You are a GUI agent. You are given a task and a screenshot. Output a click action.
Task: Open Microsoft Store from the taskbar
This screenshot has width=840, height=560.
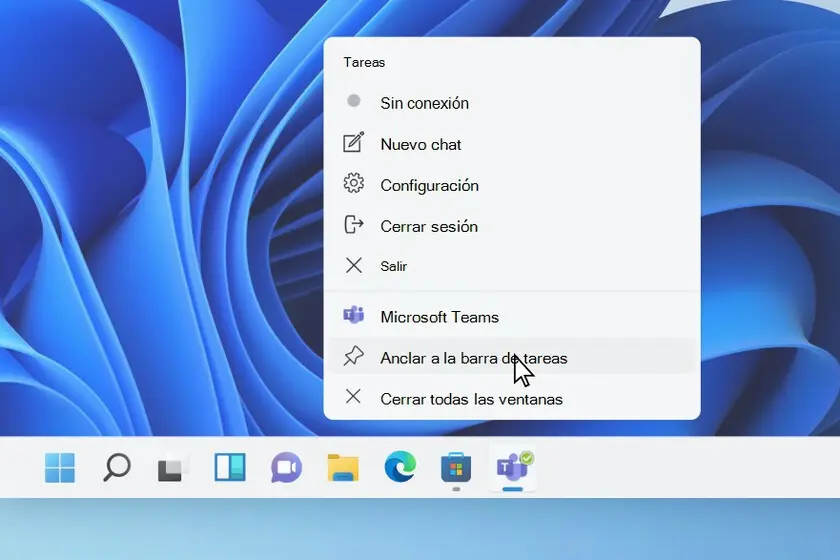[x=456, y=467]
